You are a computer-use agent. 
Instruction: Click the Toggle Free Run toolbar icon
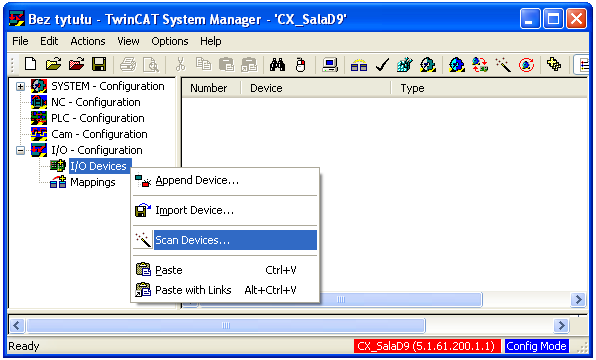[x=526, y=64]
